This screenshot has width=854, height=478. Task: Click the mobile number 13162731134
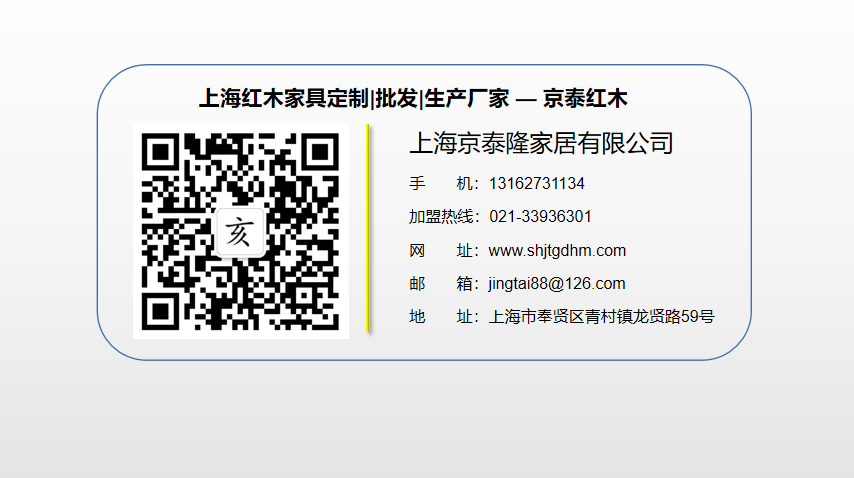[x=537, y=184]
